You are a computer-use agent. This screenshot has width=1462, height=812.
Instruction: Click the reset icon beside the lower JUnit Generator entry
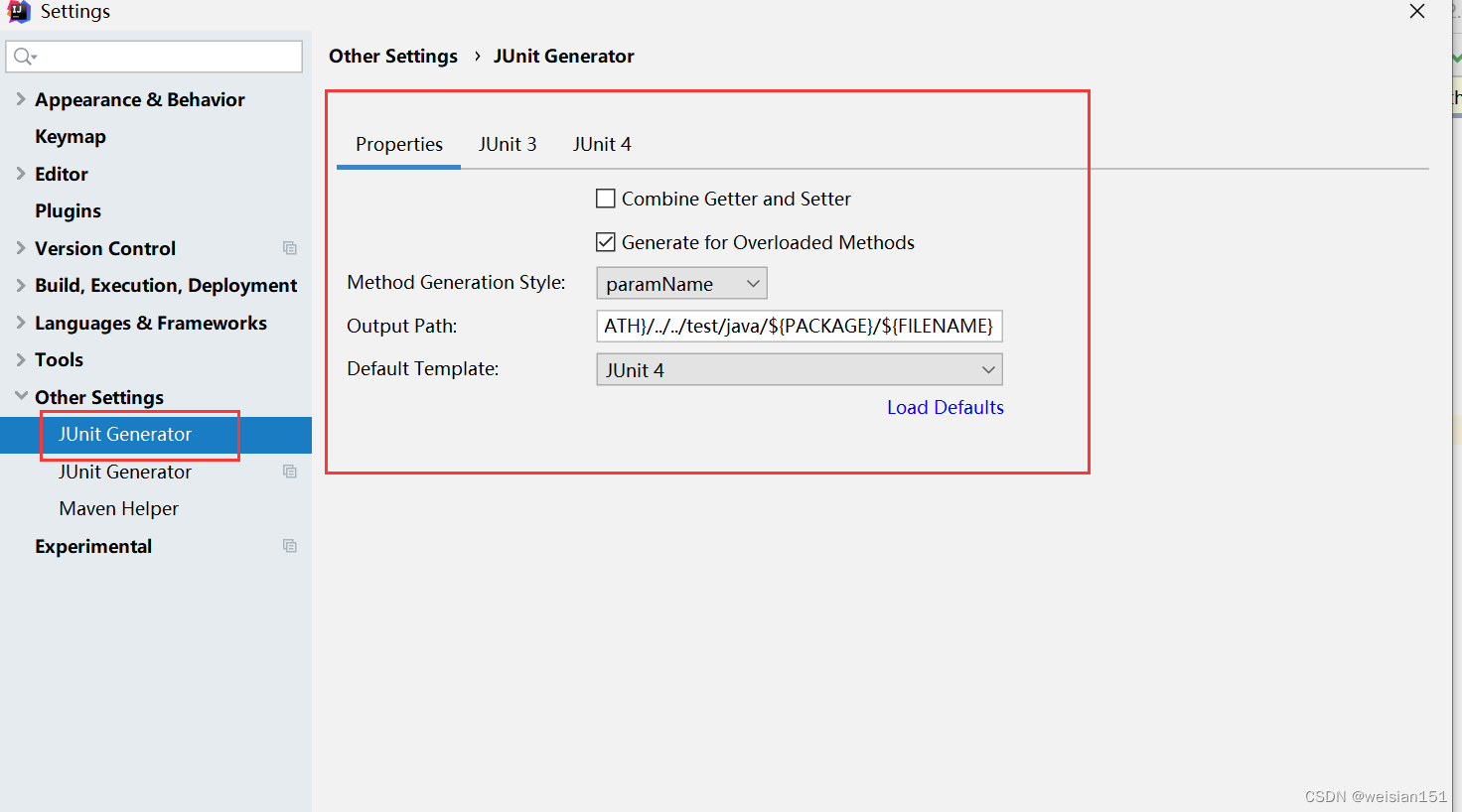tap(289, 472)
